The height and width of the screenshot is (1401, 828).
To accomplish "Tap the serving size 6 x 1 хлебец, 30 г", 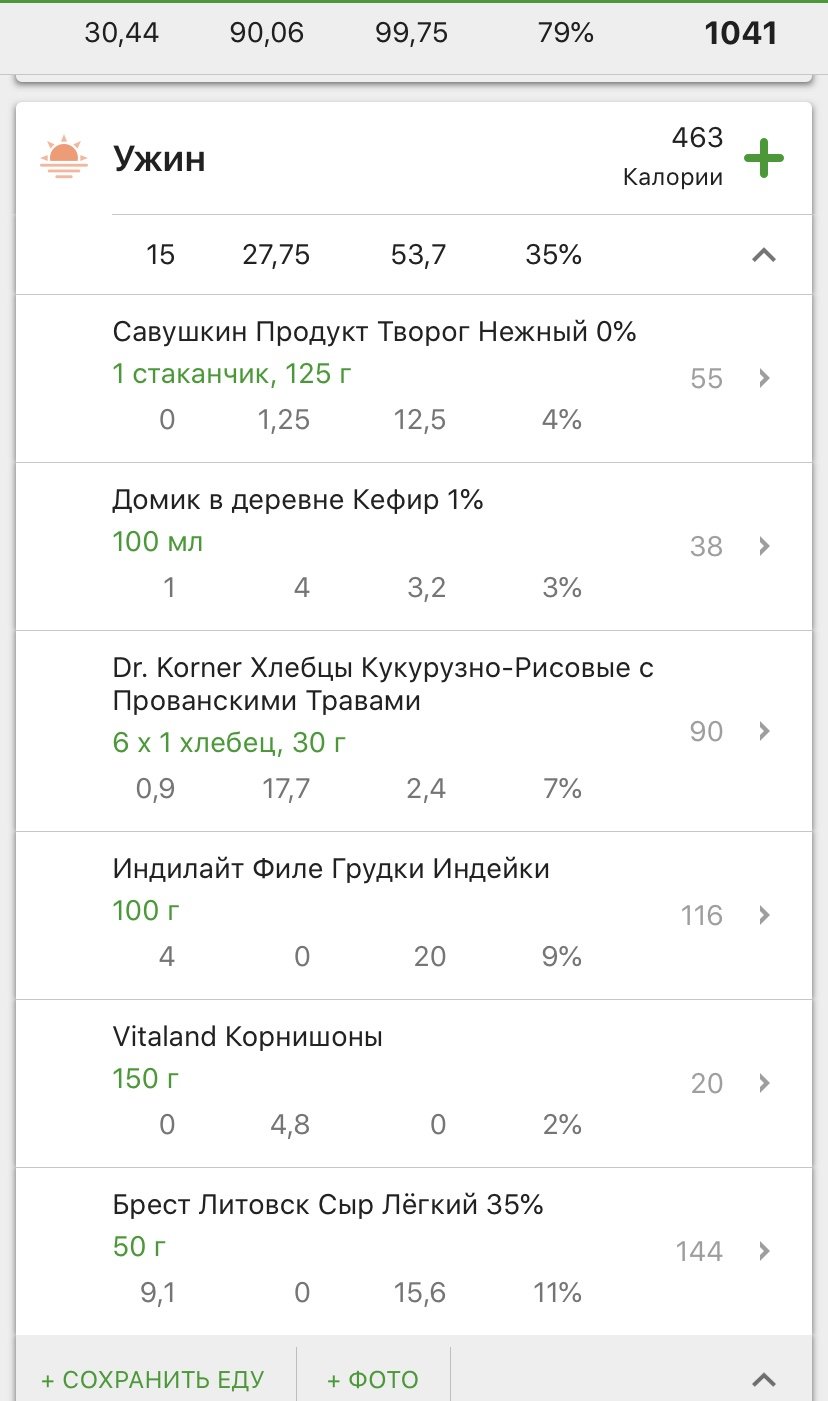I will pyautogui.click(x=230, y=743).
